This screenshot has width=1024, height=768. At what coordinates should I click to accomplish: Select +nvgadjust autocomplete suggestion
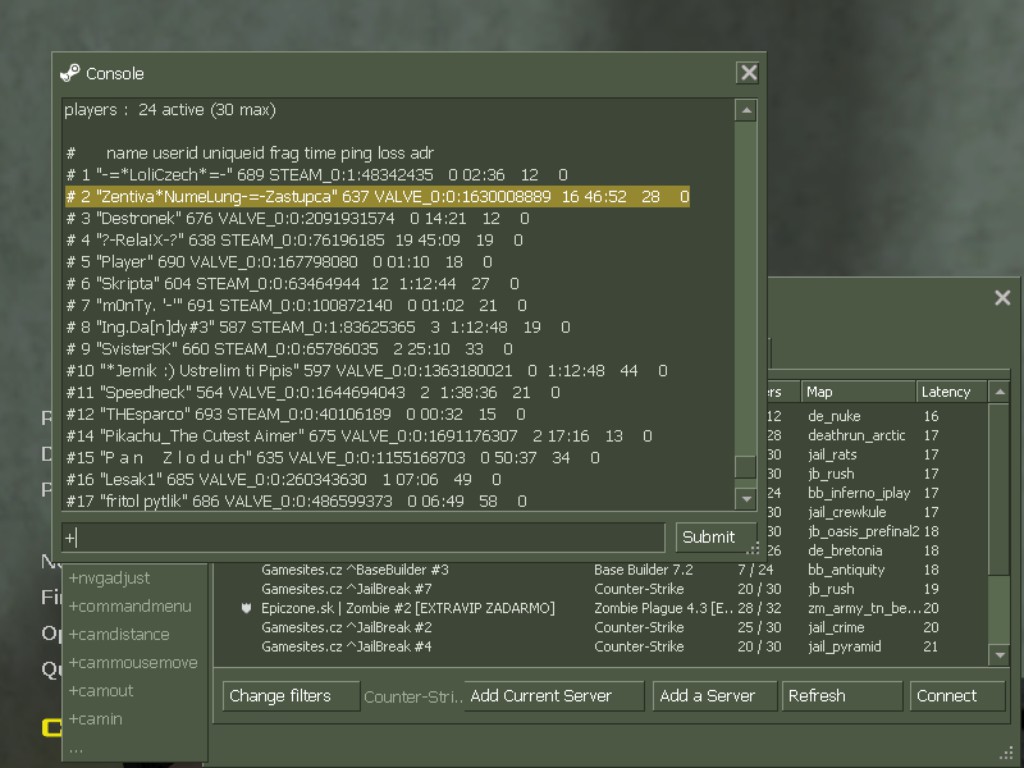click(109, 578)
